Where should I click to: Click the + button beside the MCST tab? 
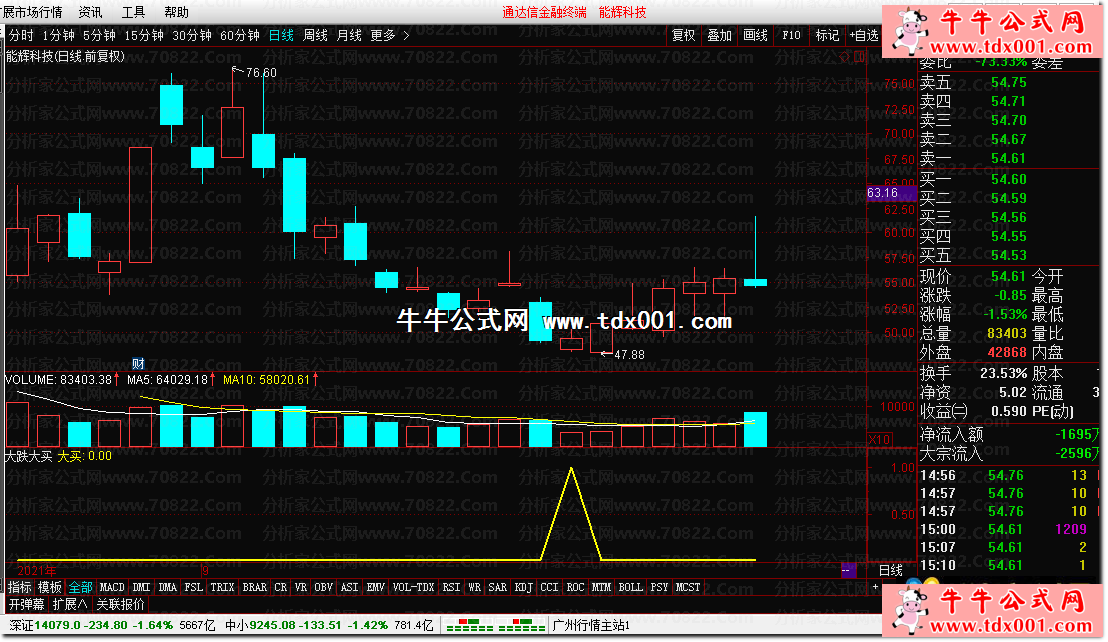pyautogui.click(x=877, y=587)
